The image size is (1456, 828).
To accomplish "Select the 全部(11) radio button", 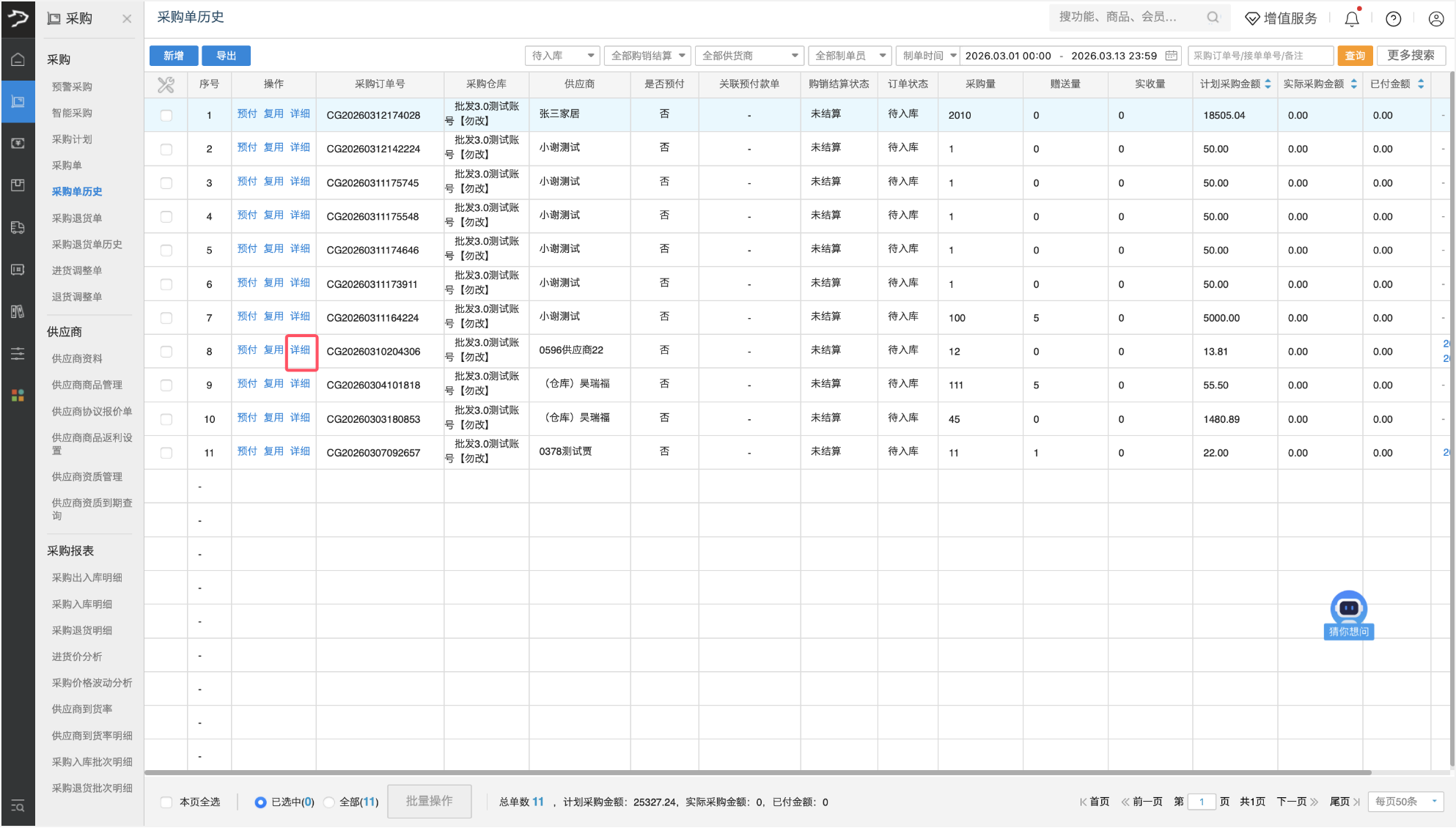I will point(330,802).
